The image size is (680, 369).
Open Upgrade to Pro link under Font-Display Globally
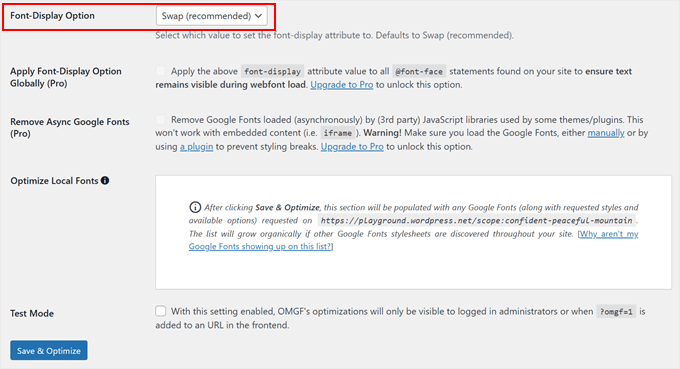342,85
